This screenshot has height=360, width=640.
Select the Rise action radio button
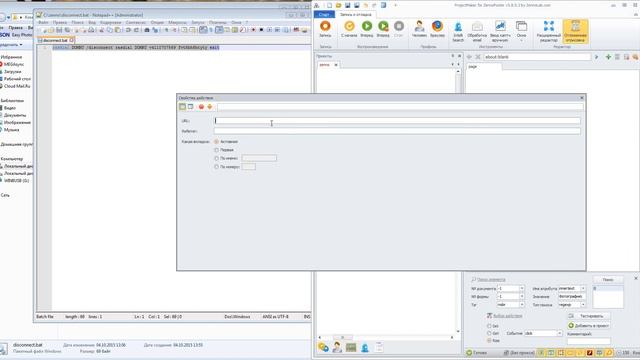coord(489,340)
